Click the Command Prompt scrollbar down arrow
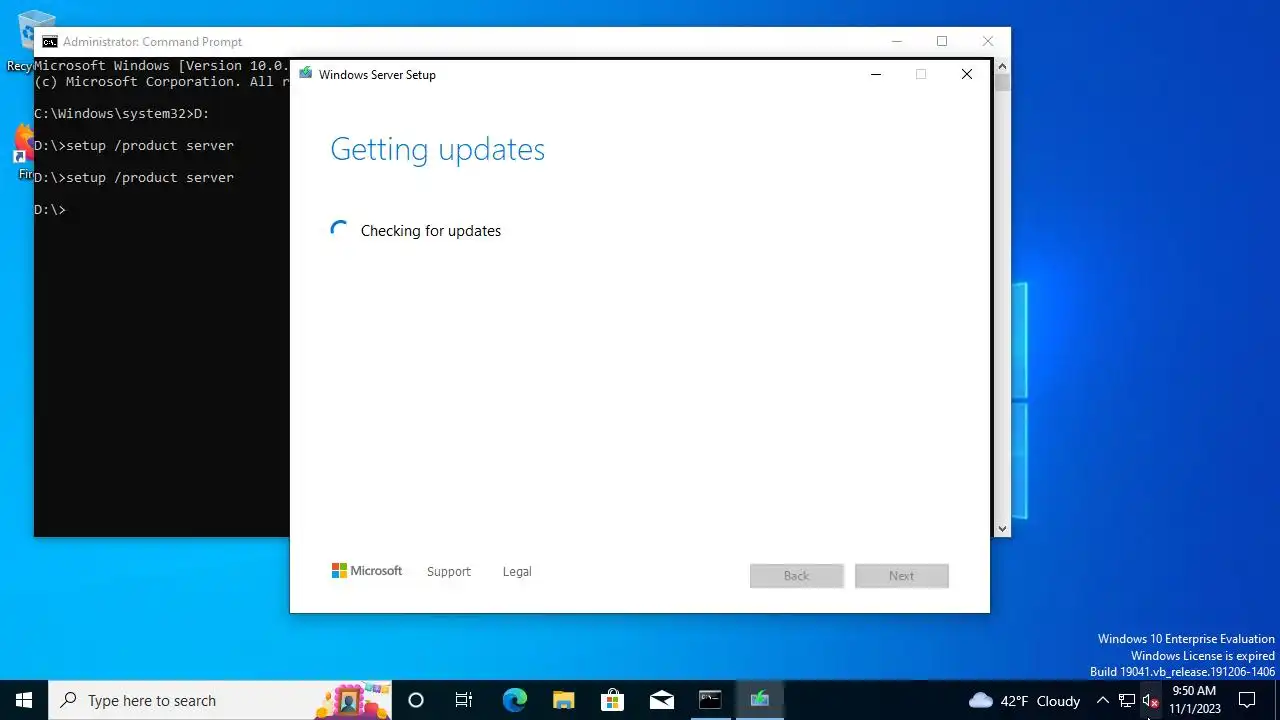1280x720 pixels. click(1002, 529)
